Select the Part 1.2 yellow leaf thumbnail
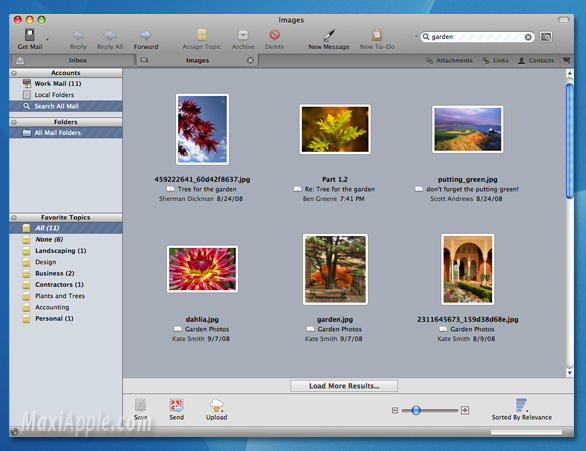 335,129
